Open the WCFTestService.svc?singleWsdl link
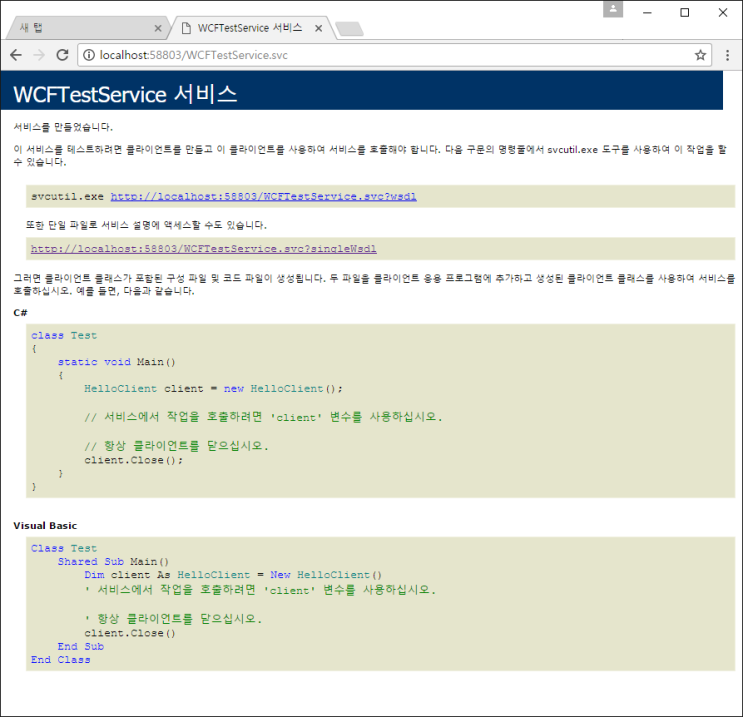Viewport: 743px width, 717px height. (203, 248)
